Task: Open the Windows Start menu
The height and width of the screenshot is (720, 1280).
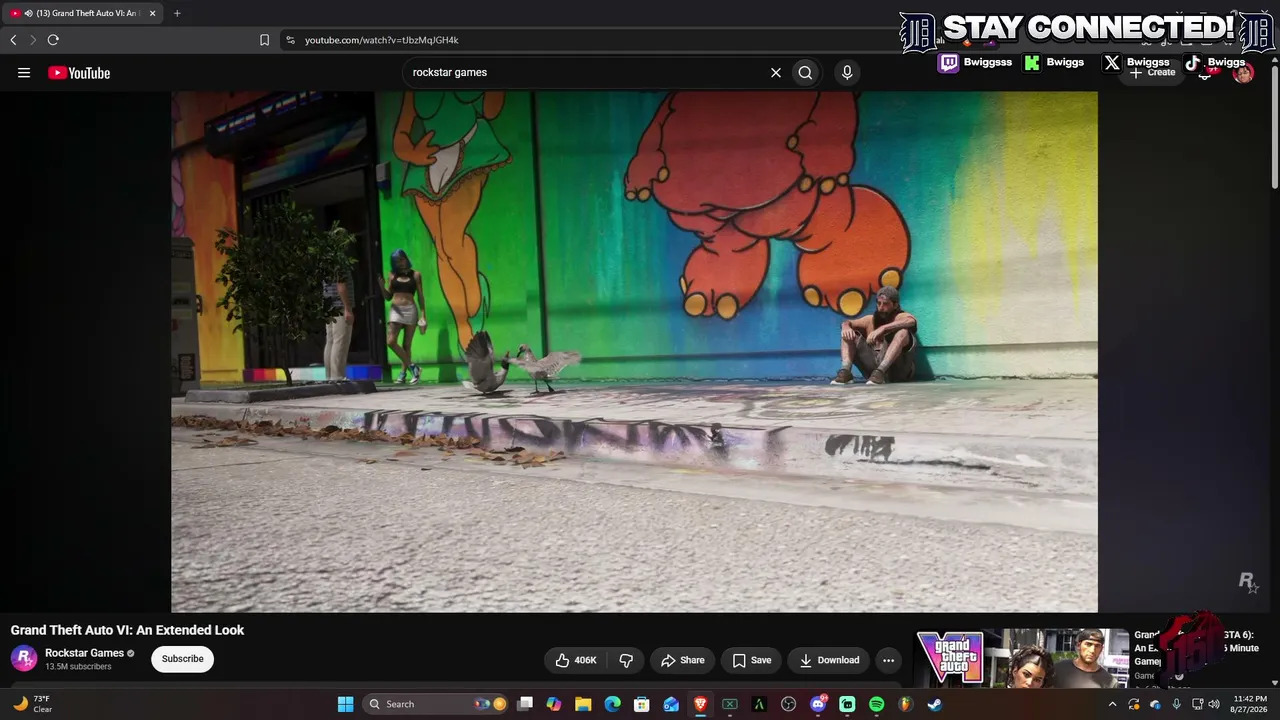Action: tap(345, 704)
